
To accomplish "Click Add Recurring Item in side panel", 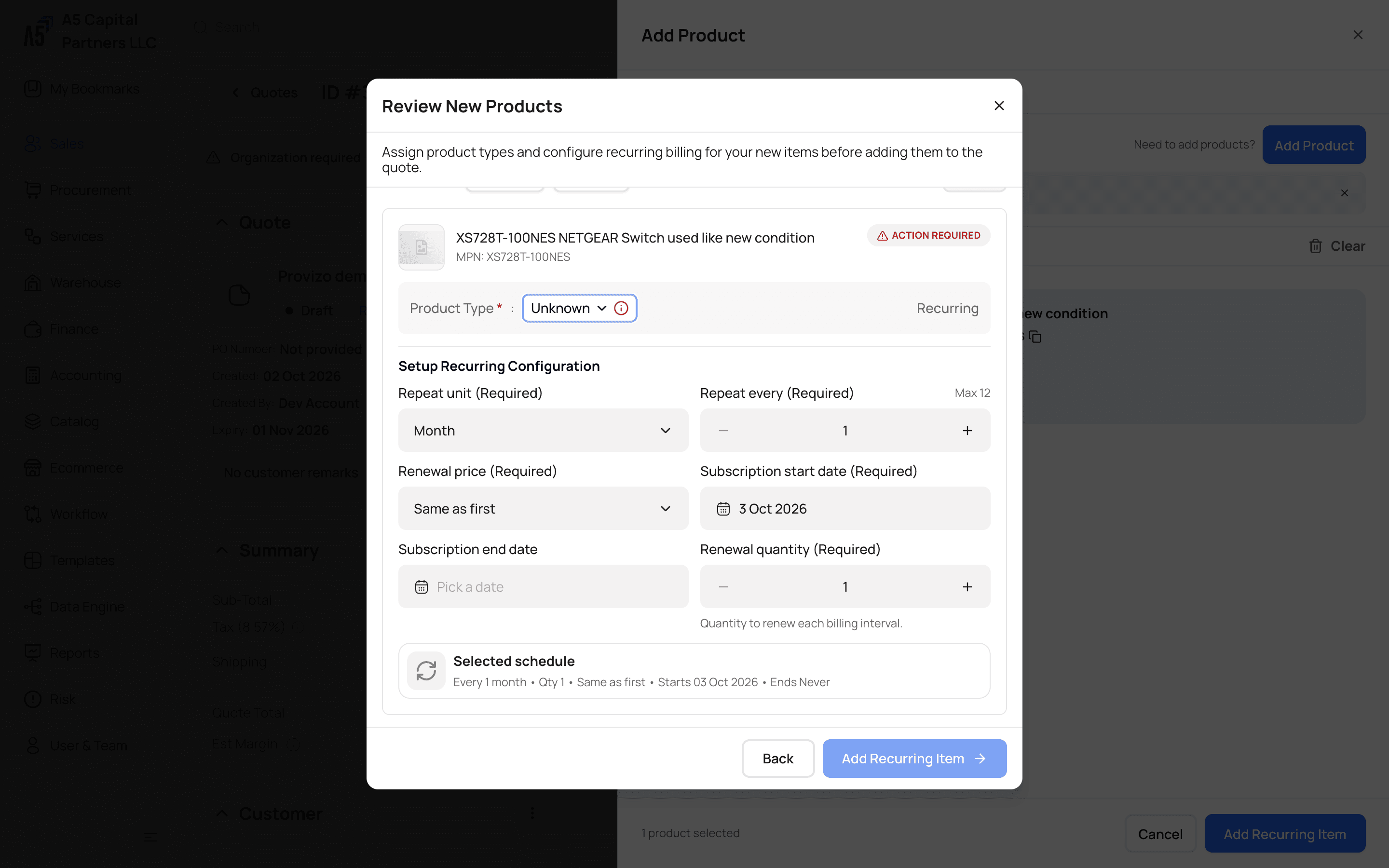I will coord(1284,834).
